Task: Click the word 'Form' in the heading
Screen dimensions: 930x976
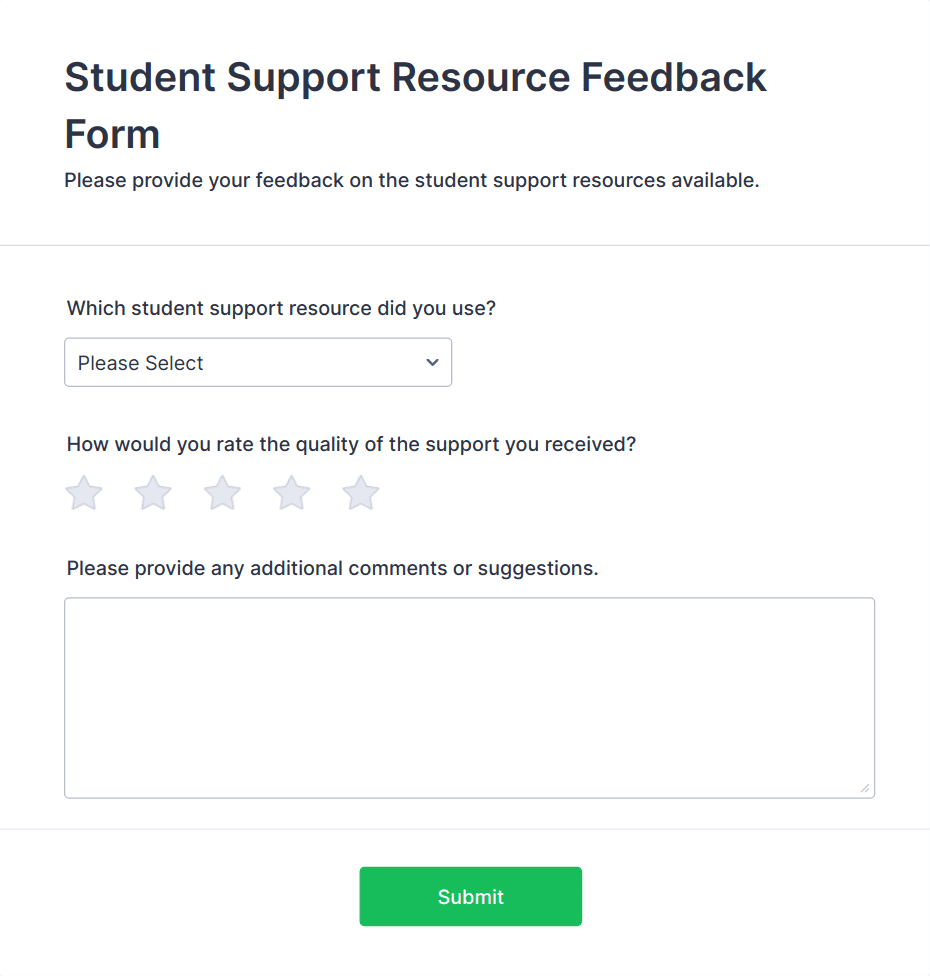Action: pos(112,134)
